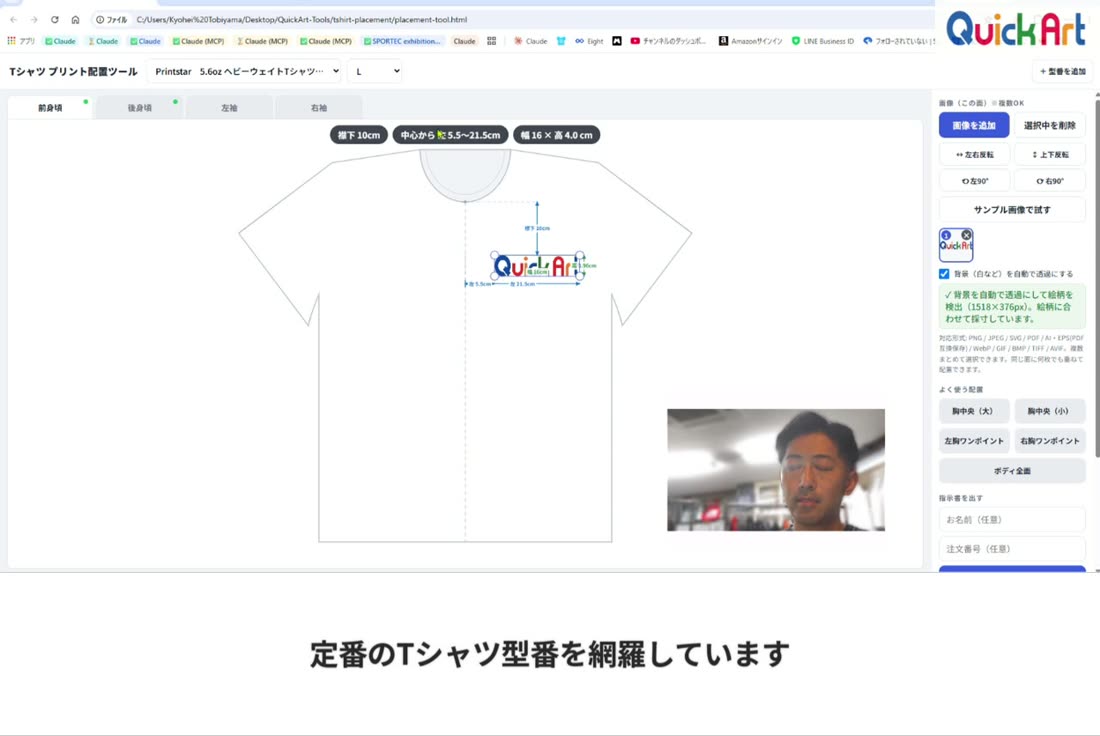Image resolution: width=1100 pixels, height=736 pixels.
Task: Click the address bar URL
Action: [x=302, y=20]
